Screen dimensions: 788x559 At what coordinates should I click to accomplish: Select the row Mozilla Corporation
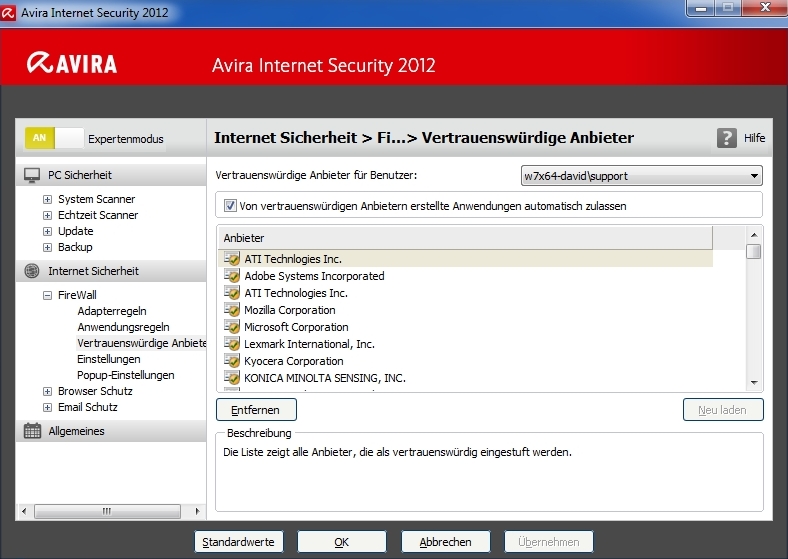coord(465,310)
